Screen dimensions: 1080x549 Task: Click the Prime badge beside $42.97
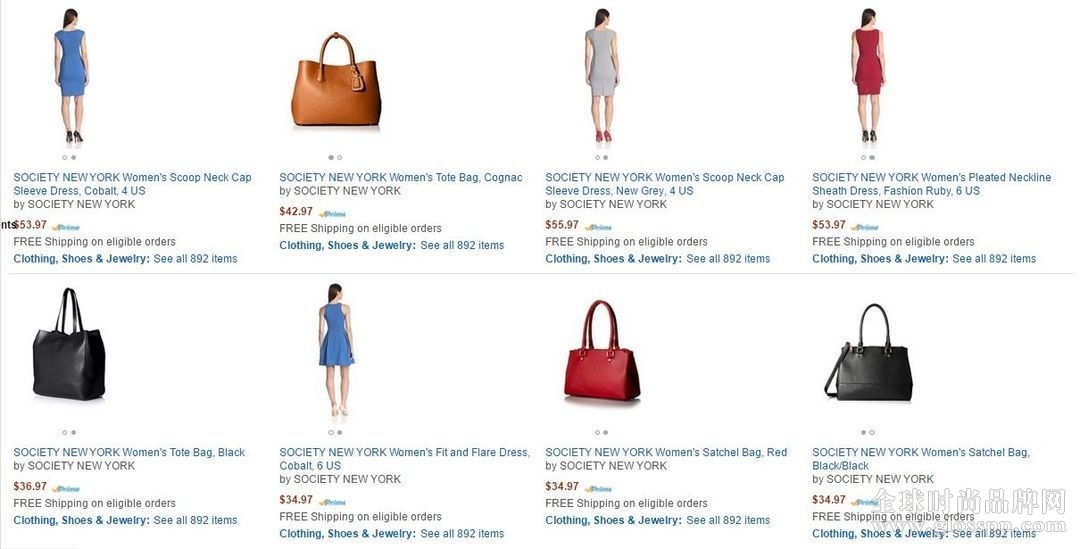pyautogui.click(x=333, y=214)
